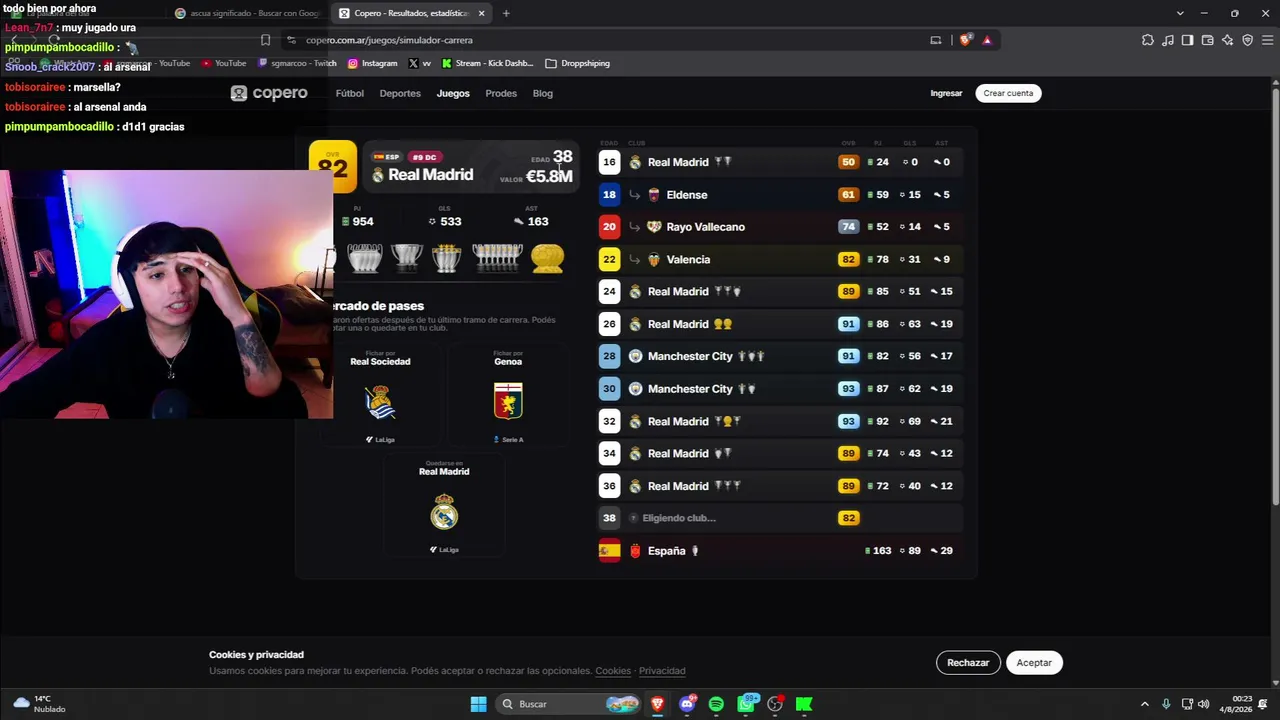Click the Valencia career row at age 22
1280x720 pixels.
[780, 259]
